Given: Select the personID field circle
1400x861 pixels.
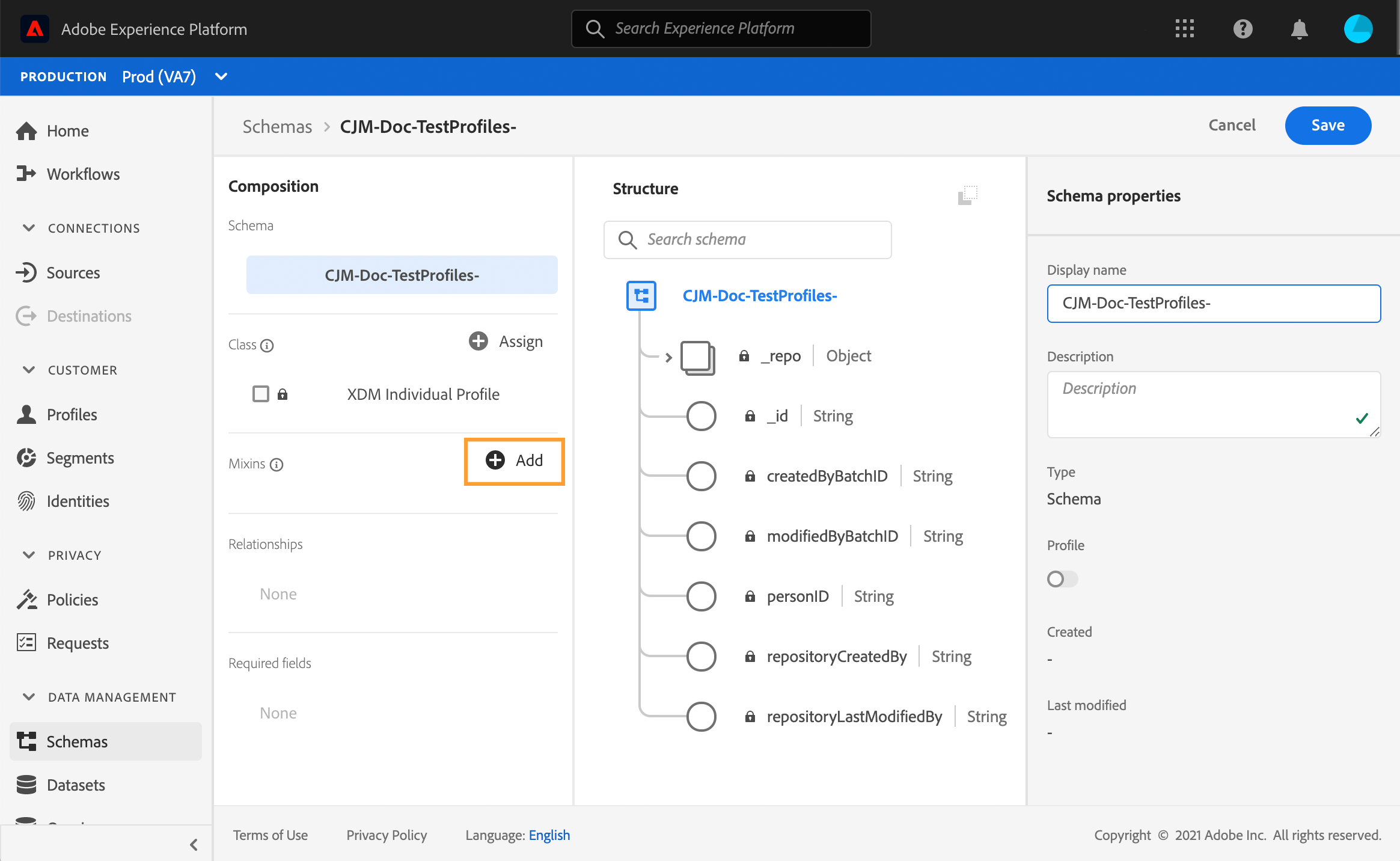Looking at the screenshot, I should coord(701,596).
